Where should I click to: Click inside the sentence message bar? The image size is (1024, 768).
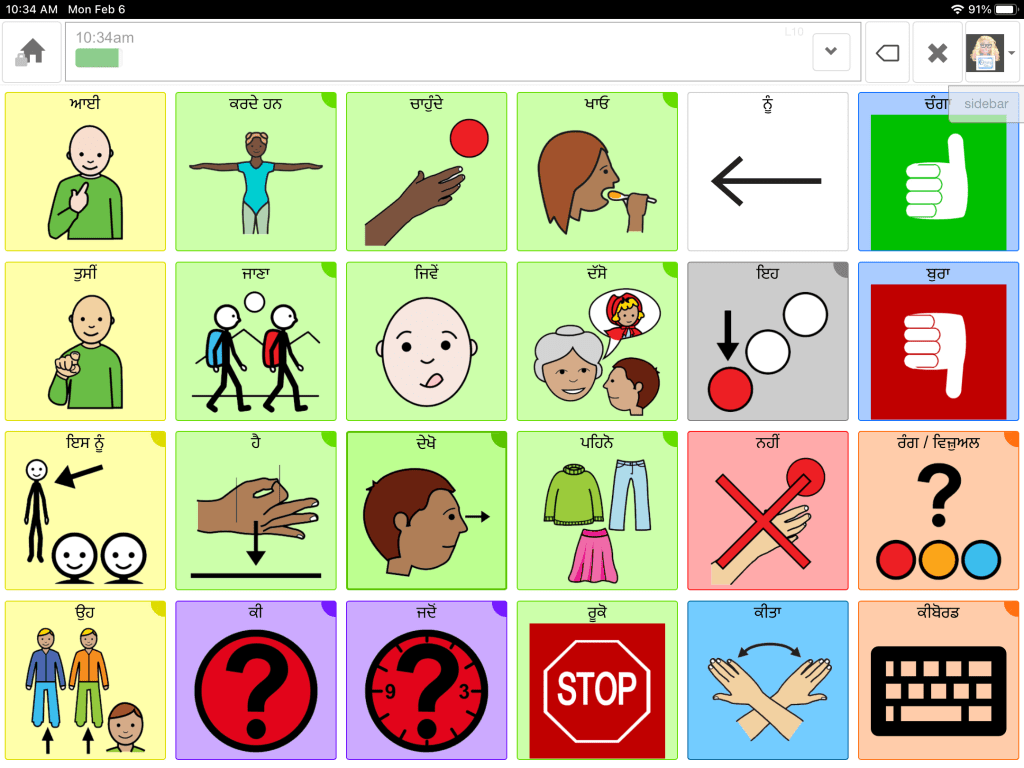pyautogui.click(x=438, y=52)
